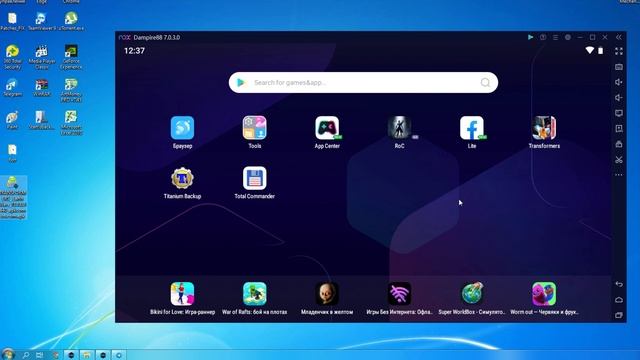Select the Media Player Classic desktop shortcut

point(42,57)
